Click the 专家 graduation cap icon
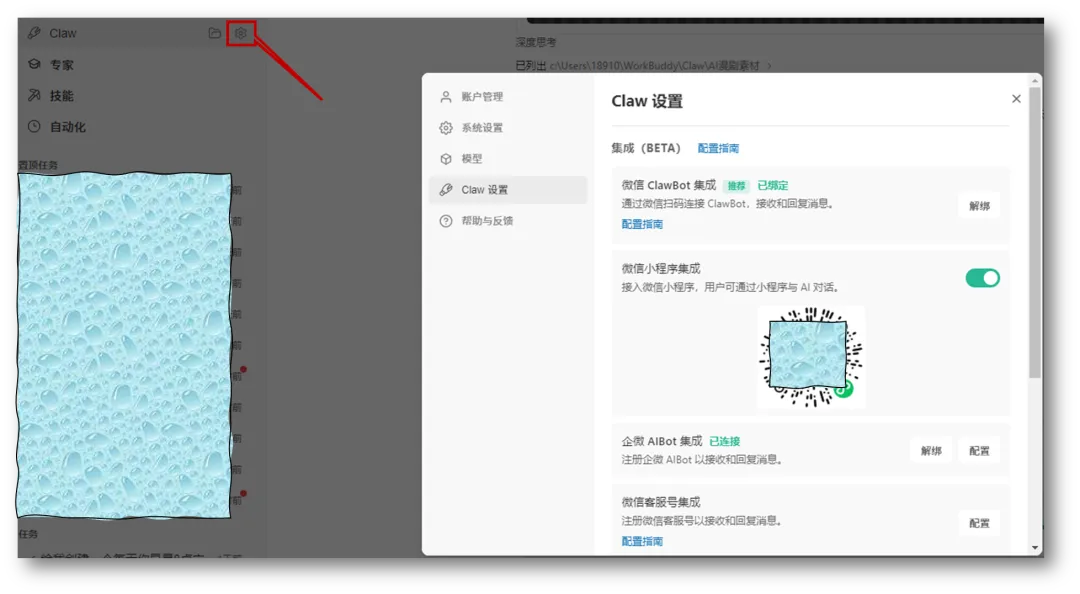 34,64
